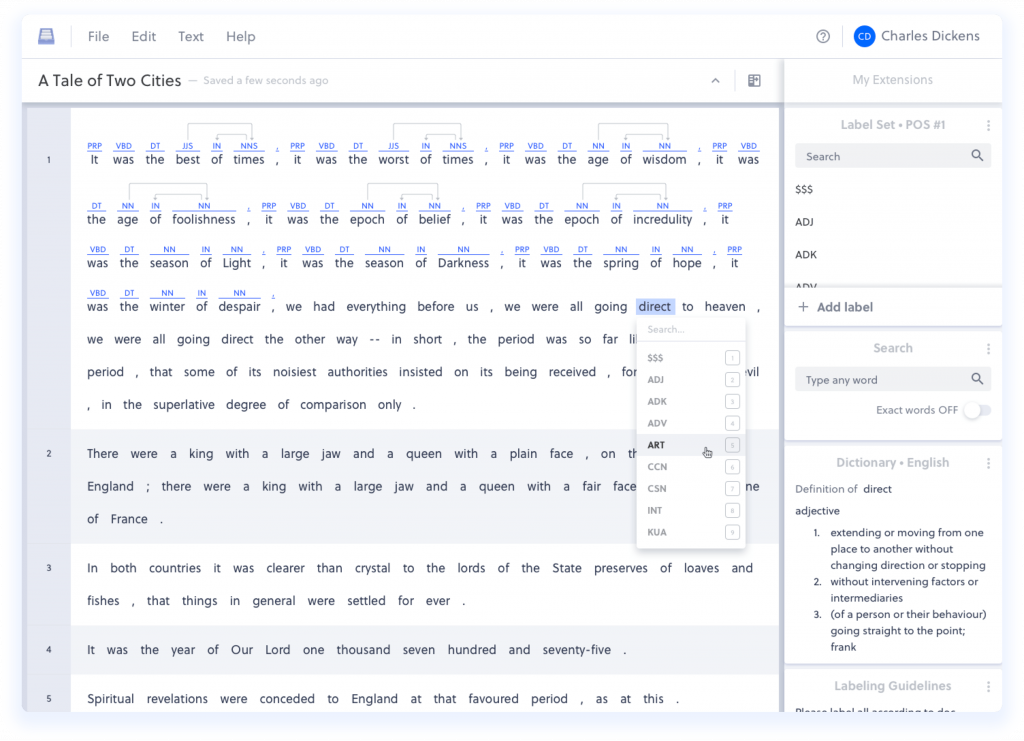This screenshot has width=1024, height=741.
Task: Click the word everything in sentence 1
Action: tap(376, 307)
